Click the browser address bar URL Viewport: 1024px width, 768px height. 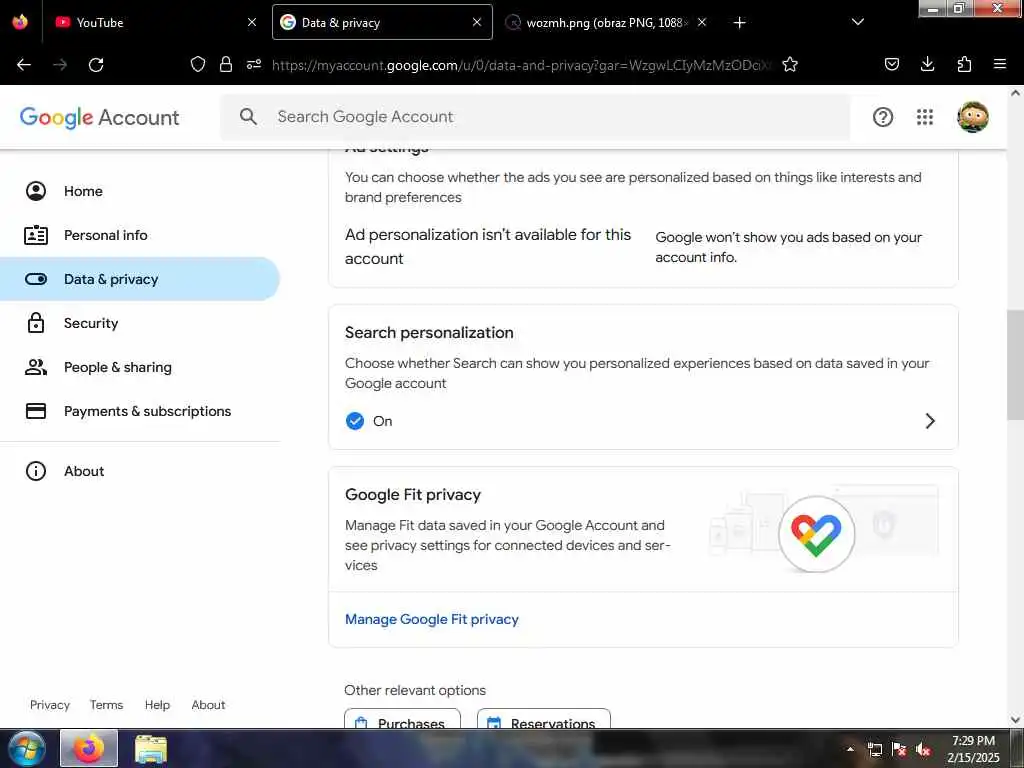521,65
